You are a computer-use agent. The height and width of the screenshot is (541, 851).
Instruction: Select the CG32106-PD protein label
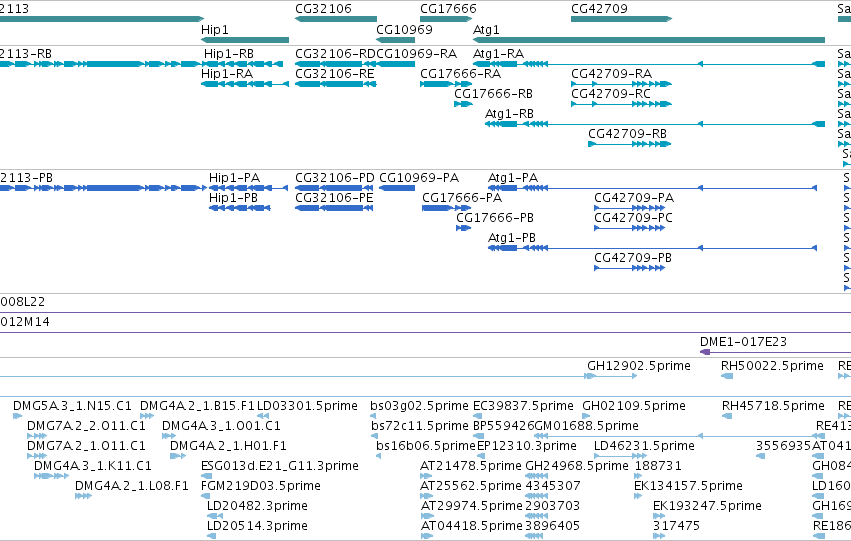tap(335, 178)
